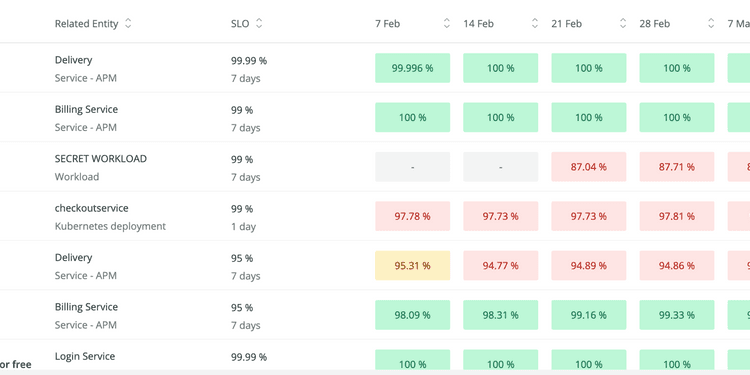Sort the 7 Feb column
The width and height of the screenshot is (750, 375).
tap(447, 23)
